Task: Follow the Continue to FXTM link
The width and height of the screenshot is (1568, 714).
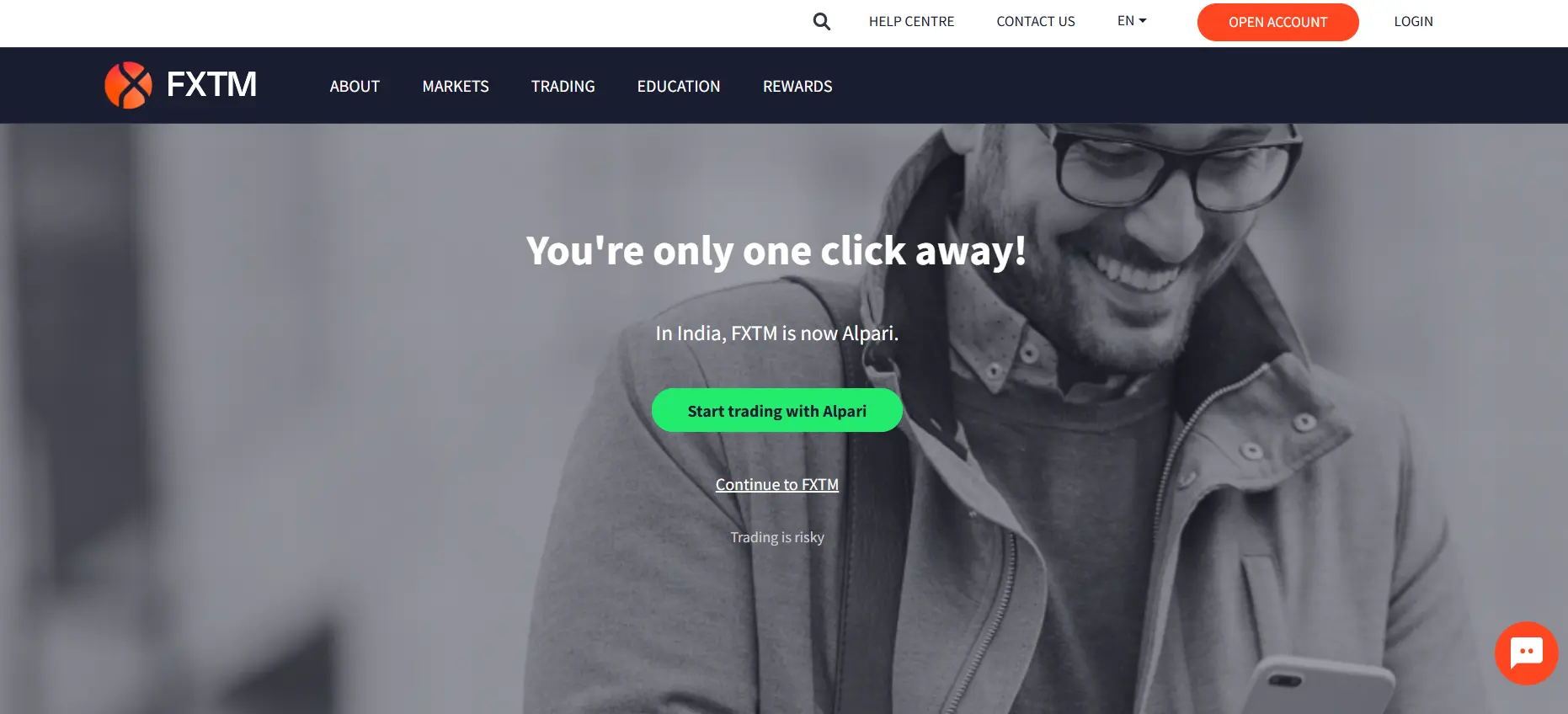Action: coord(777,484)
